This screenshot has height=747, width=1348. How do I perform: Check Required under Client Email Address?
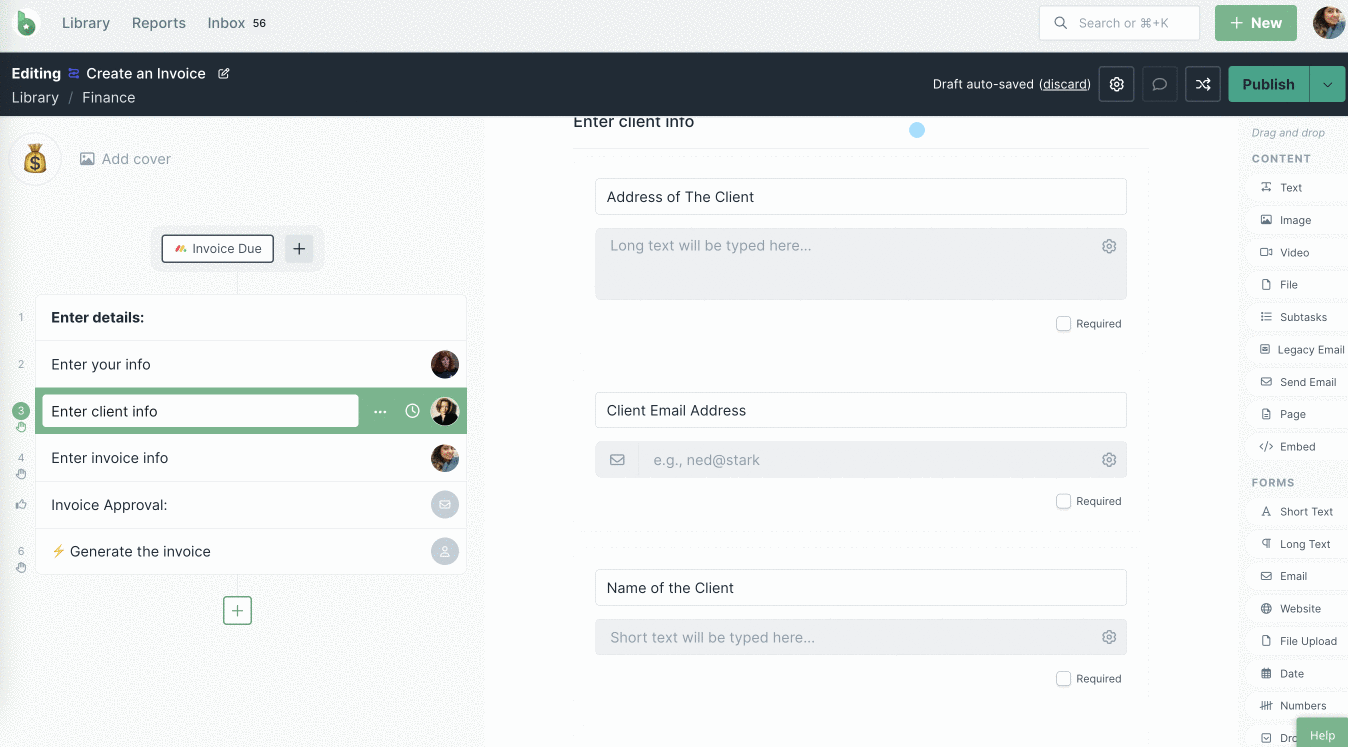[x=1062, y=501]
